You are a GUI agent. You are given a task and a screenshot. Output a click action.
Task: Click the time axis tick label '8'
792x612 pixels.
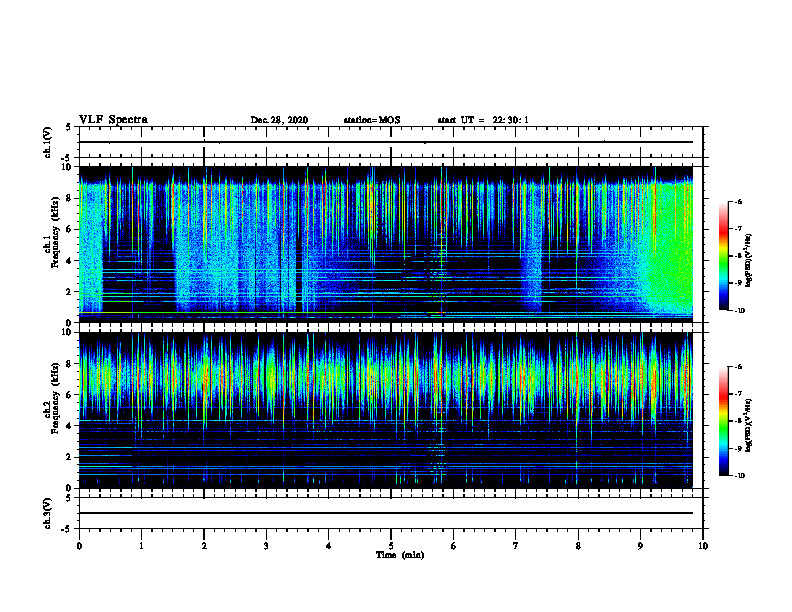click(x=578, y=546)
